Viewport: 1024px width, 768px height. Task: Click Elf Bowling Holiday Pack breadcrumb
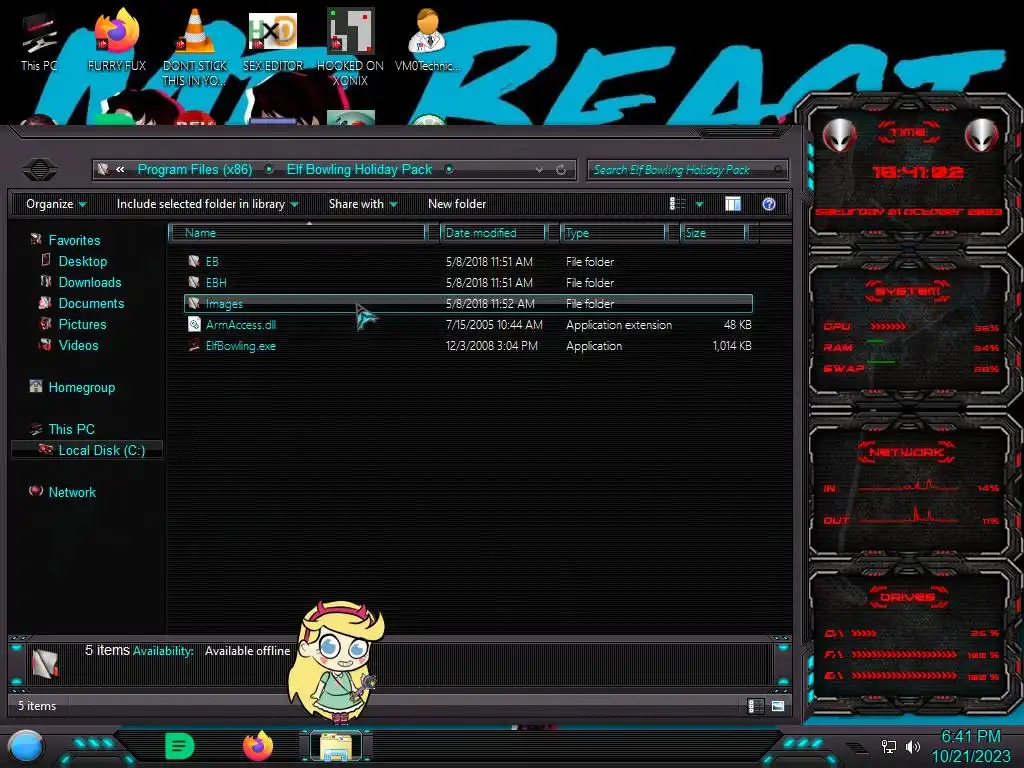359,170
